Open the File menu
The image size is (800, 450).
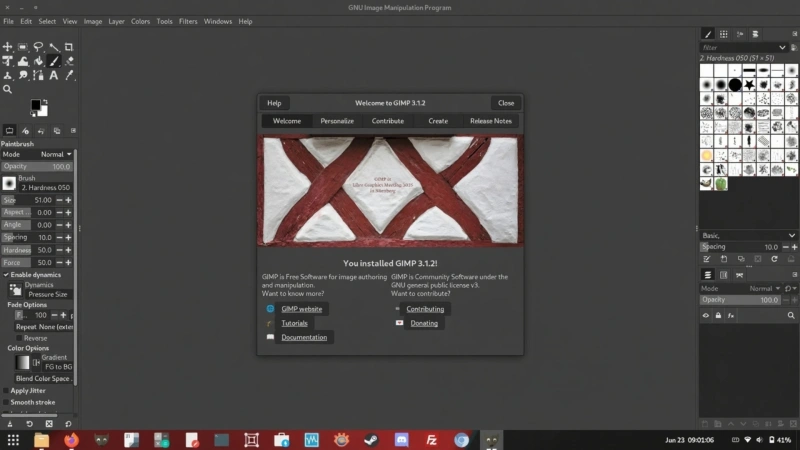tap(8, 21)
